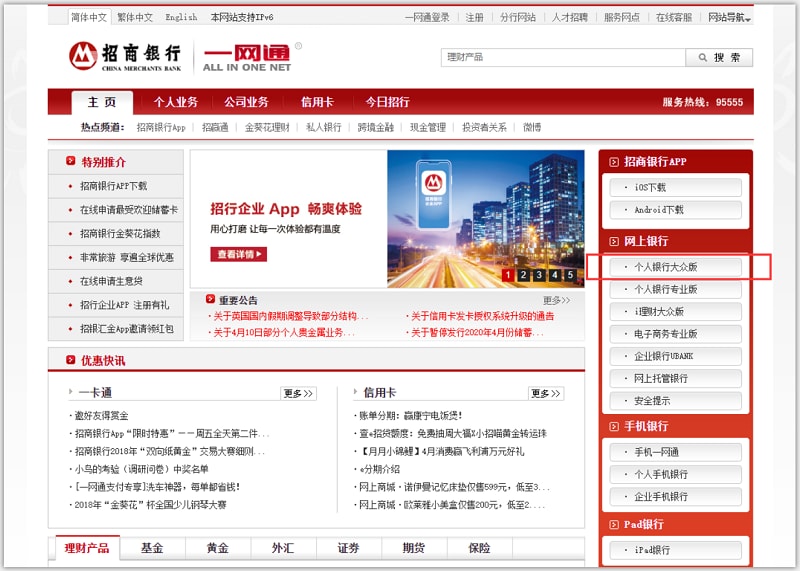
Task: Click the arrow icon beside Pad银行 header
Action: pyautogui.click(x=613, y=524)
